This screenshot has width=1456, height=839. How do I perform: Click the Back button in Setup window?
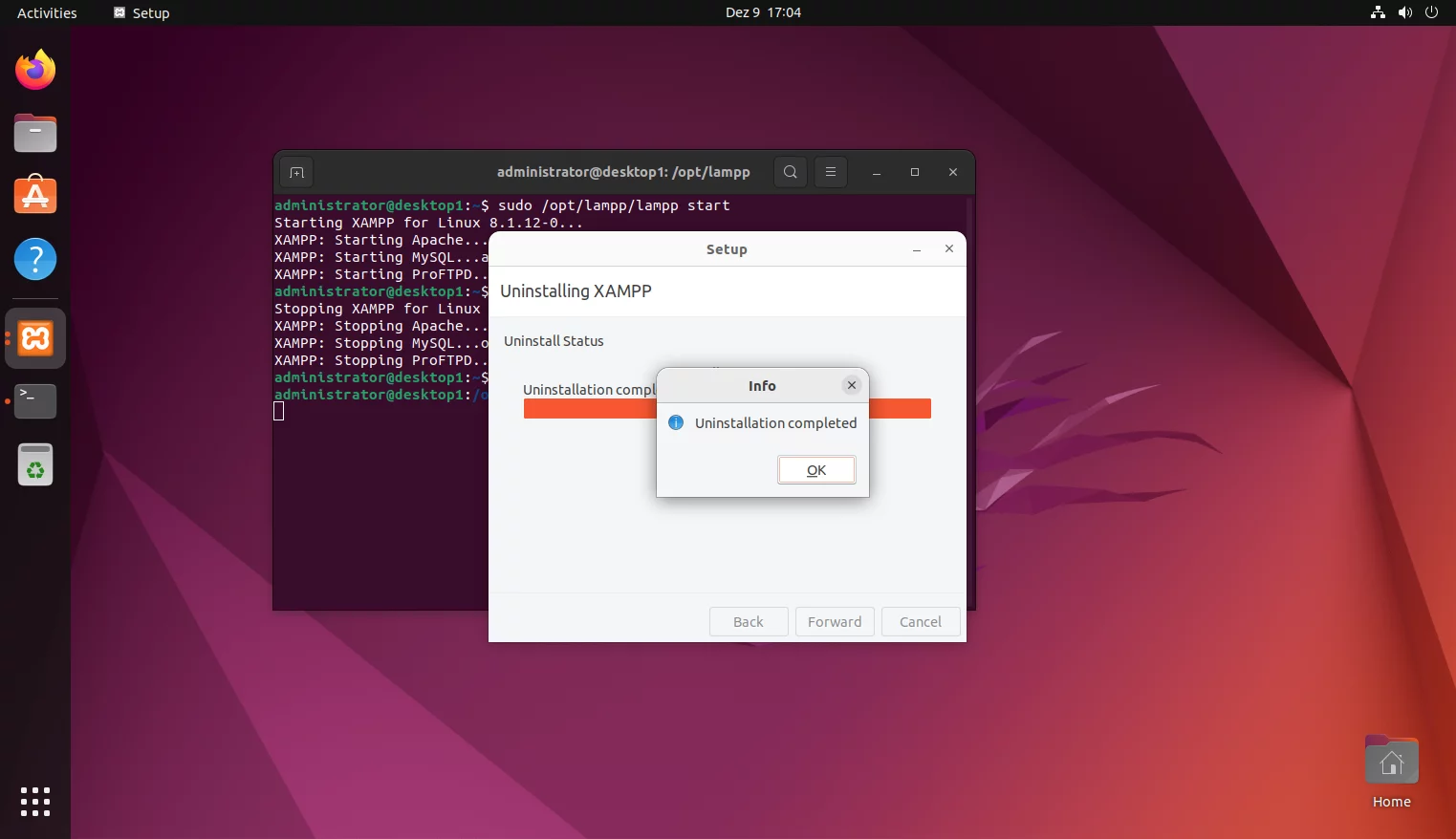[x=749, y=622]
